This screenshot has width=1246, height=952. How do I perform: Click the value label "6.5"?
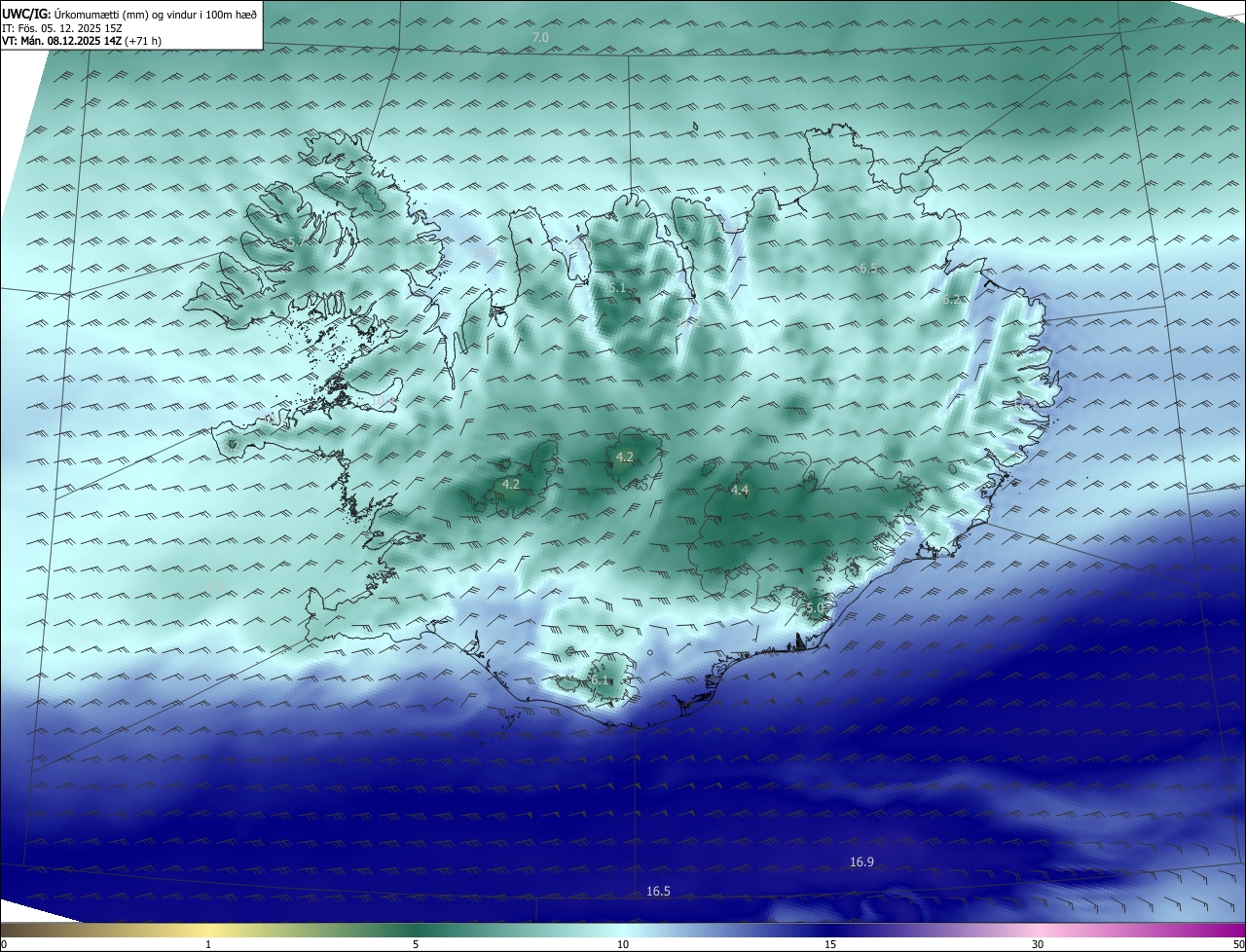tap(868, 268)
